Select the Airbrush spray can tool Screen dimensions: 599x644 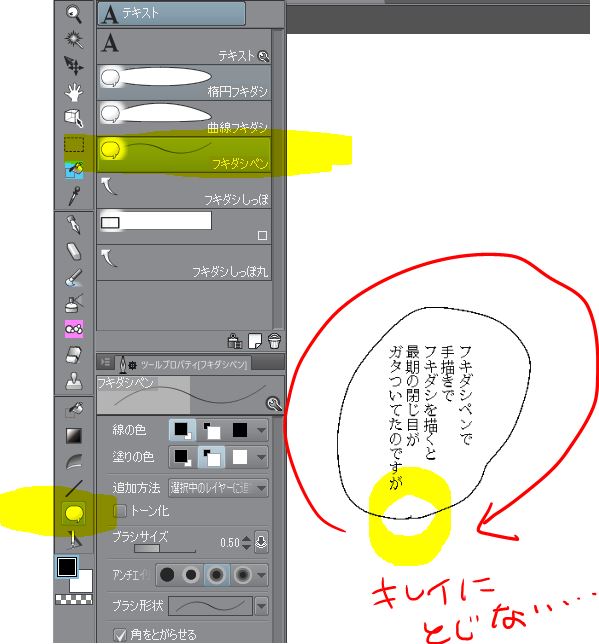coord(74,304)
